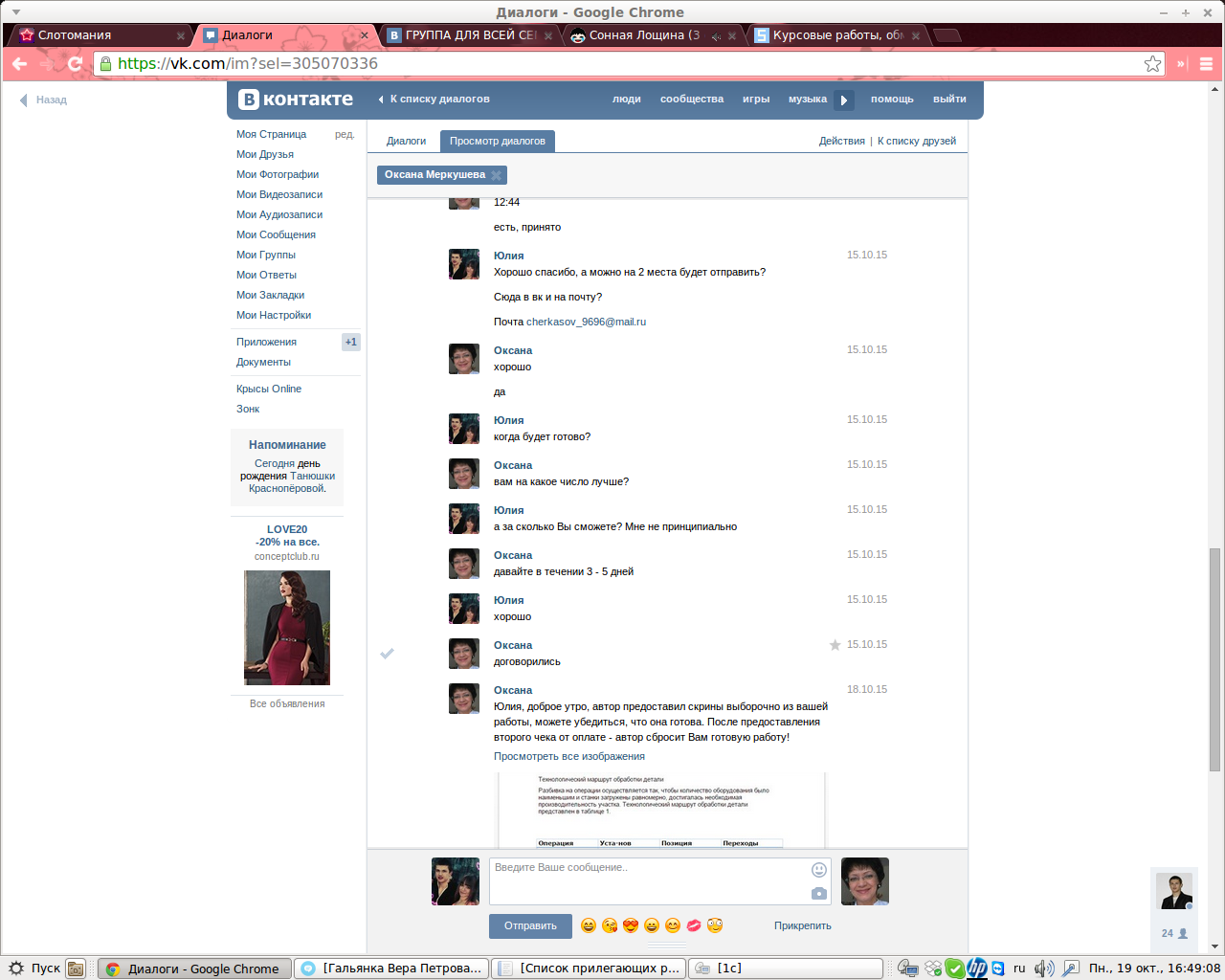Open the Просмотреть все изображения link
The height and width of the screenshot is (980, 1225).
point(568,756)
